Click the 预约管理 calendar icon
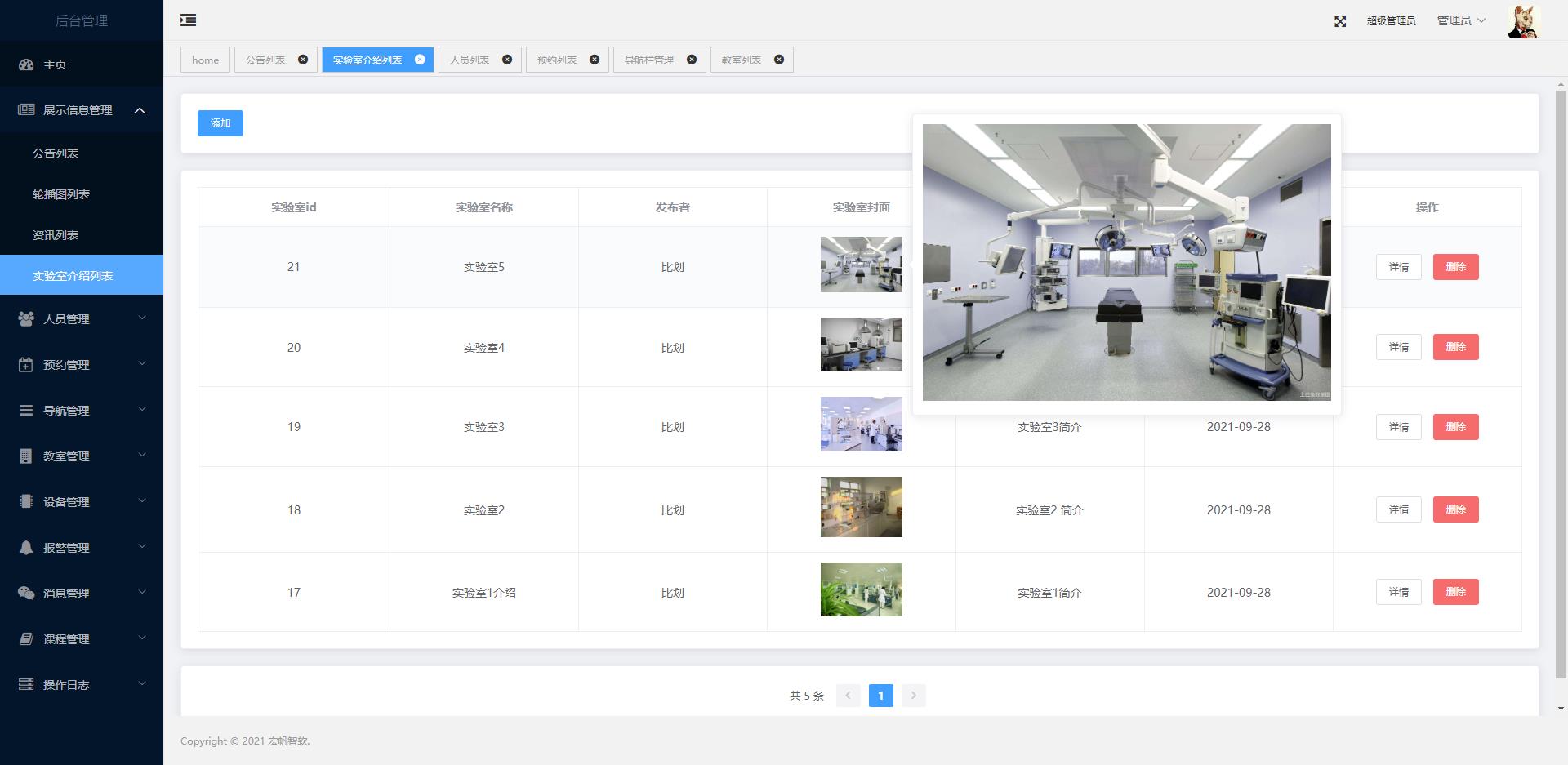This screenshot has width=1568, height=765. [x=26, y=365]
